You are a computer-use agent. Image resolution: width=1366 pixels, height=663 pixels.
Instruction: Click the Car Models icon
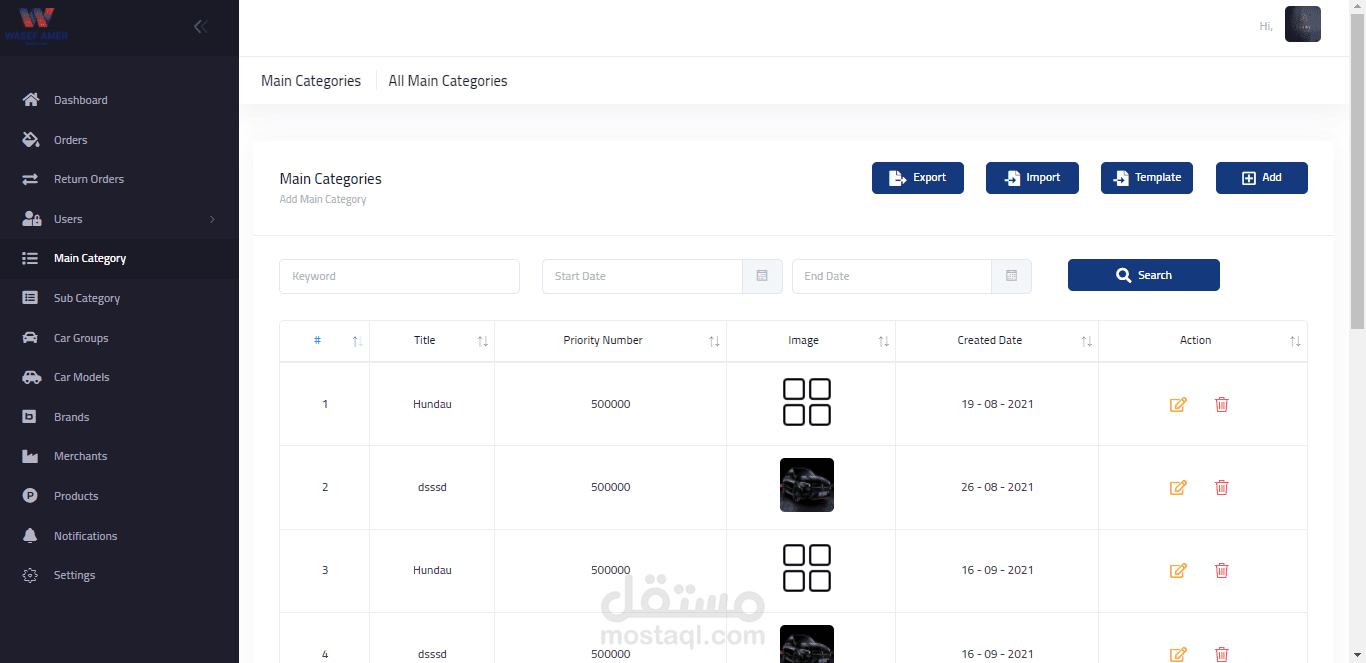[31, 377]
